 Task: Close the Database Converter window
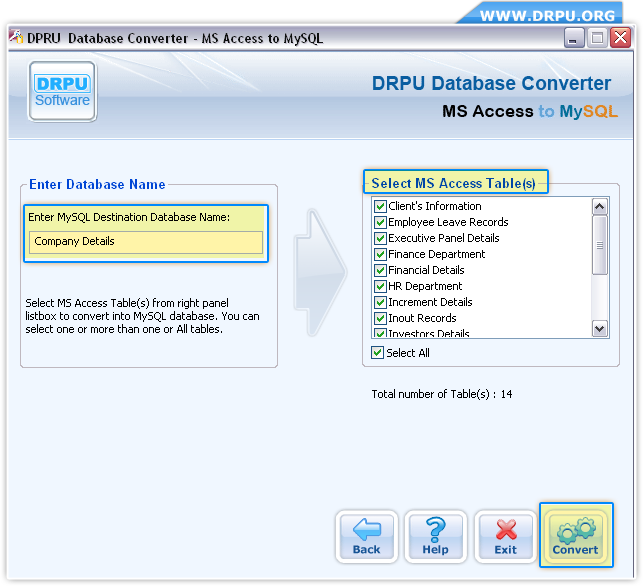[x=620, y=38]
